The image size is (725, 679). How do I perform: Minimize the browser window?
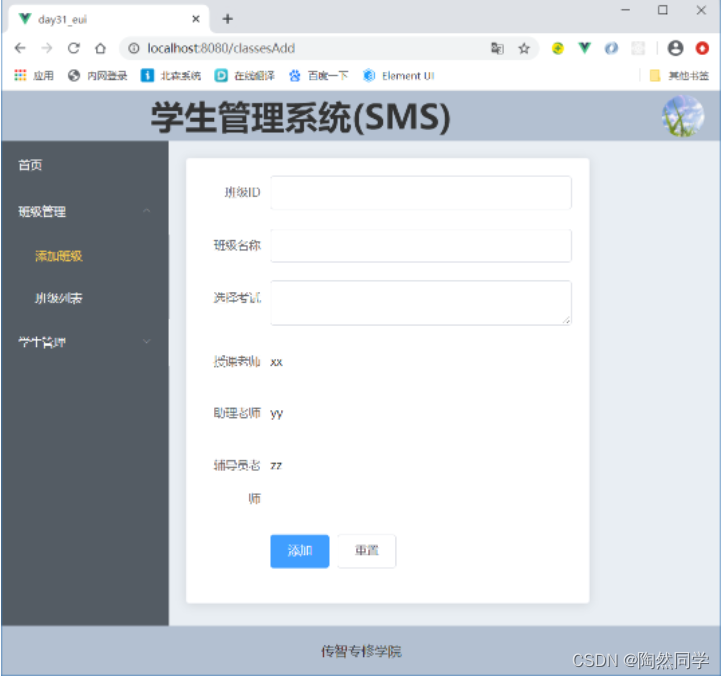tap(628, 10)
